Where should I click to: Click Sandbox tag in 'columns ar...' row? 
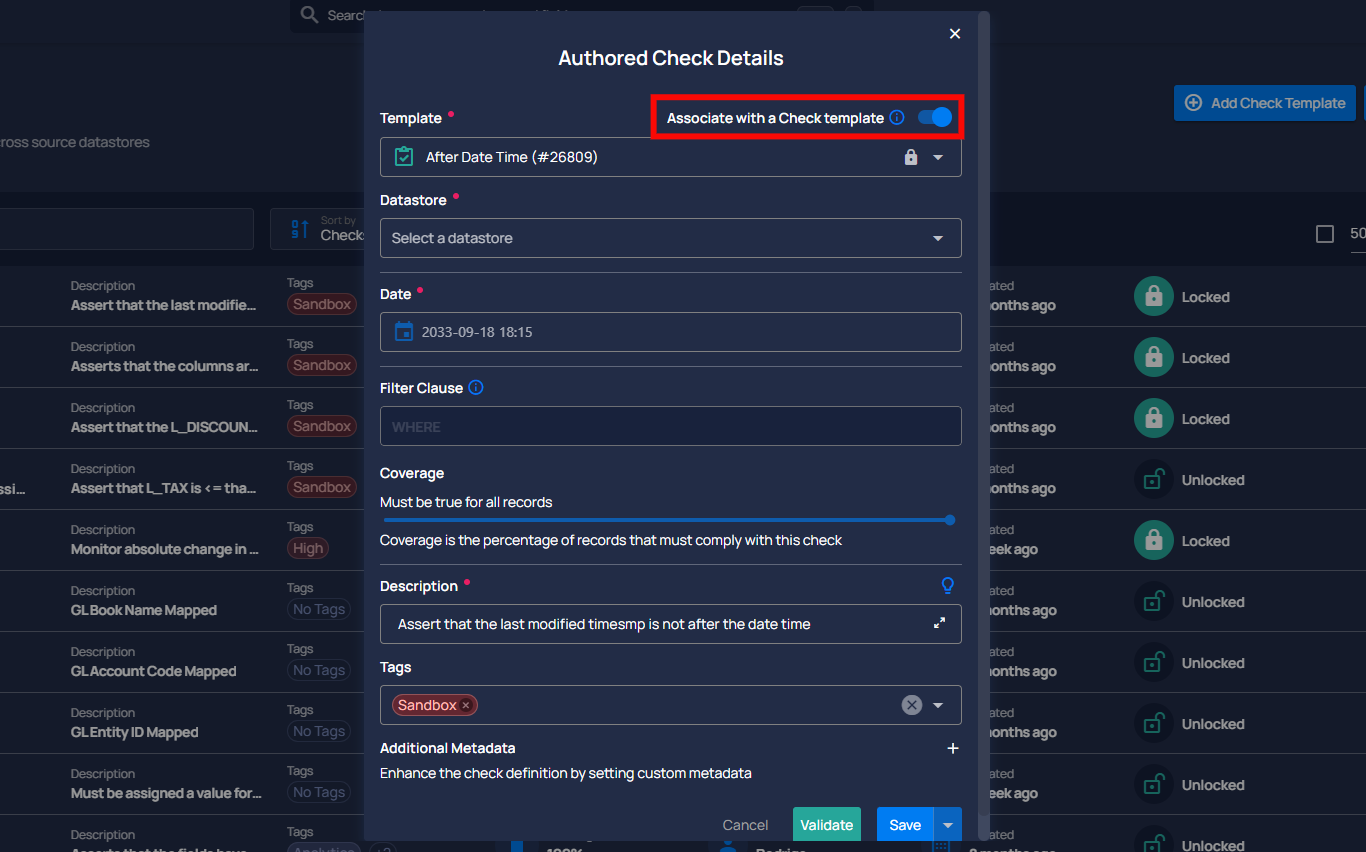click(322, 365)
